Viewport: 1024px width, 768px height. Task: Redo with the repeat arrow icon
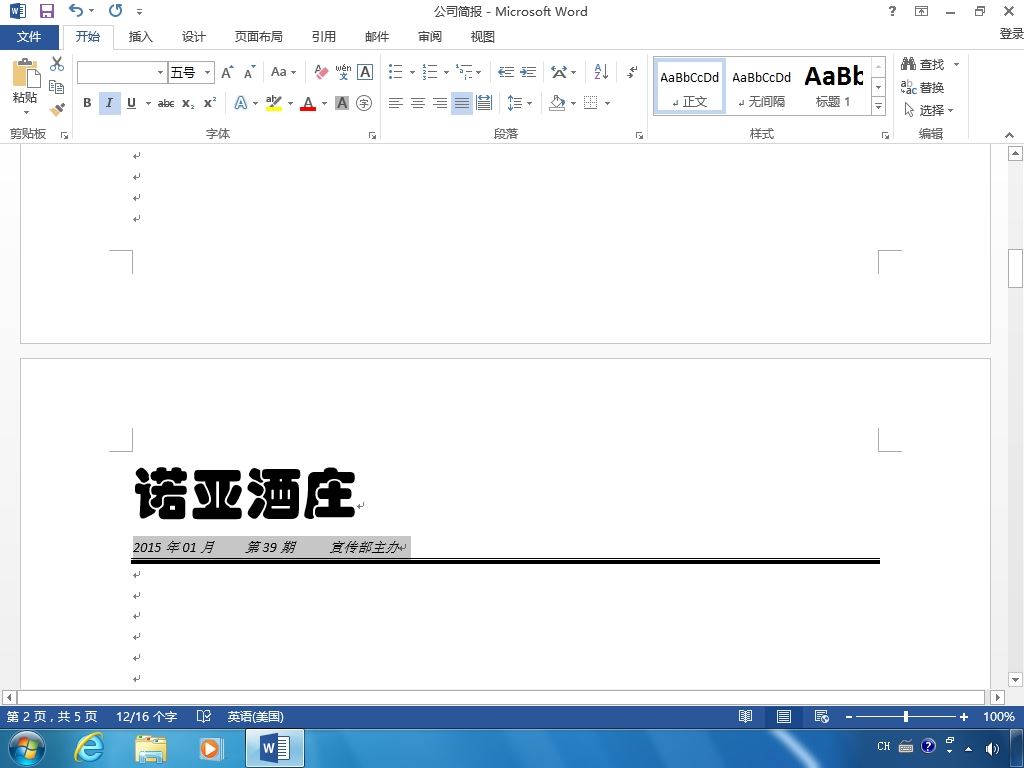point(116,10)
